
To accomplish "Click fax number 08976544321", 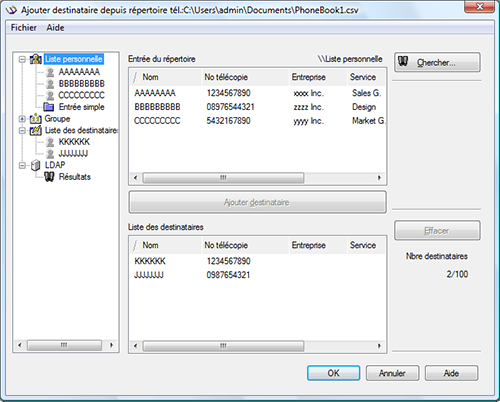I will pyautogui.click(x=230, y=107).
